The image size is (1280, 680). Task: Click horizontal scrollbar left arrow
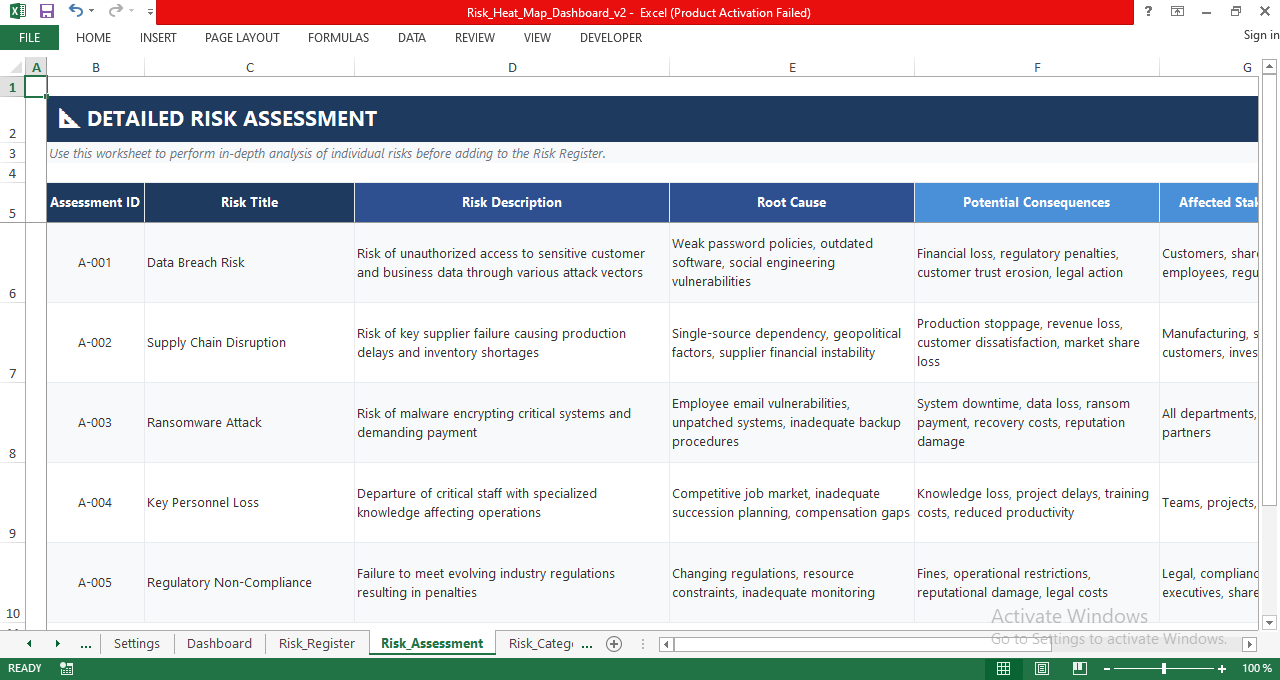click(x=667, y=645)
